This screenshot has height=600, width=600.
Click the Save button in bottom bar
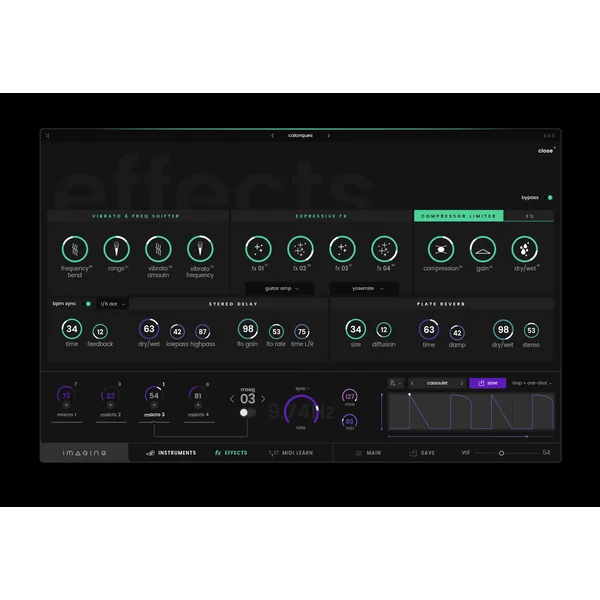(x=422, y=453)
